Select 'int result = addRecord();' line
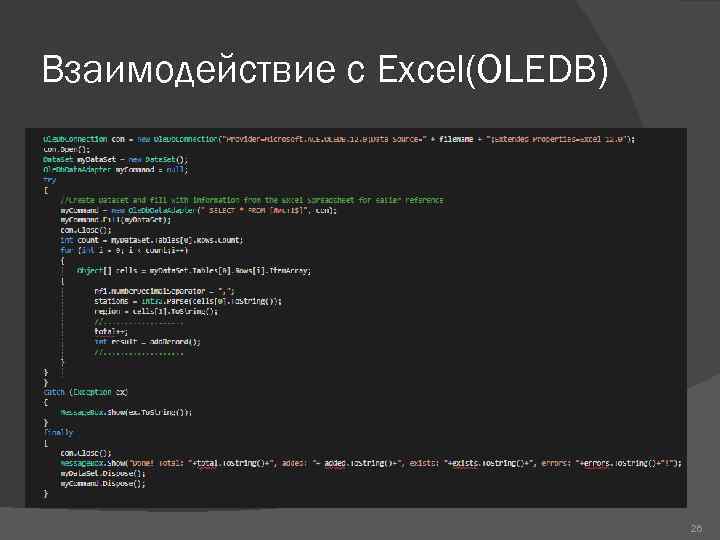The width and height of the screenshot is (720, 540). coord(147,342)
